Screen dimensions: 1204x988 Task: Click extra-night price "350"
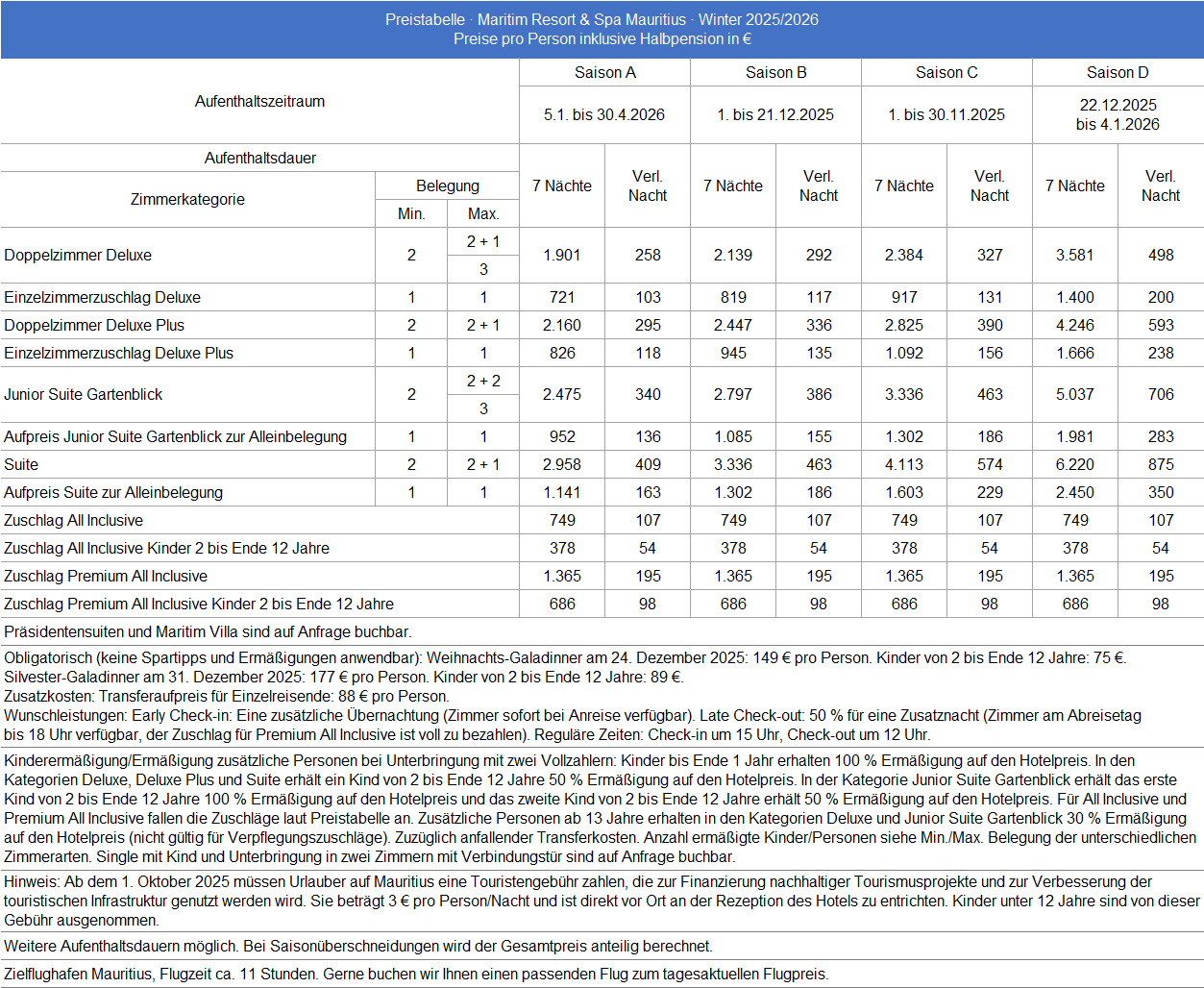point(1161,492)
